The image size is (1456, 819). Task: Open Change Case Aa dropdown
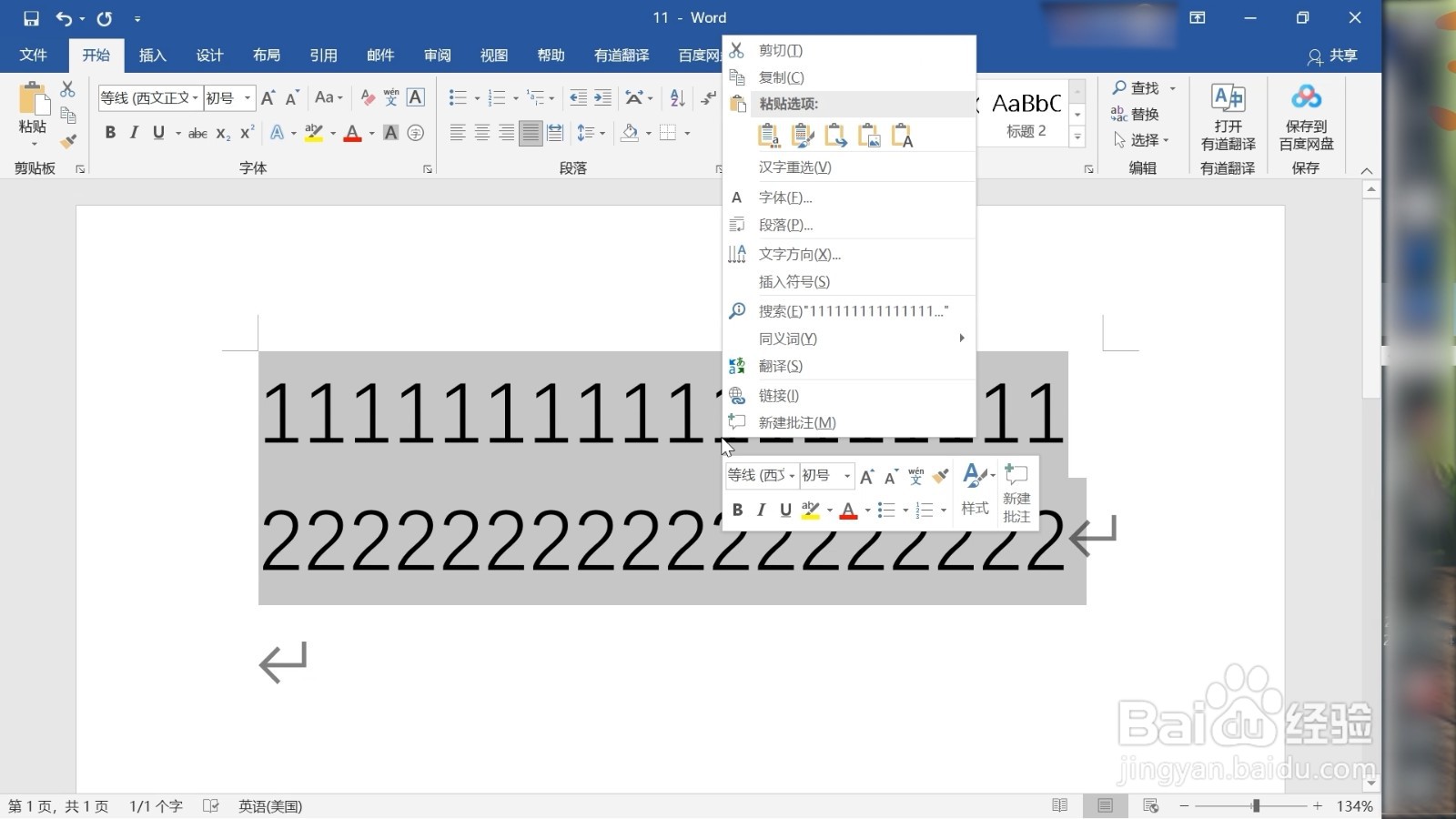[329, 97]
